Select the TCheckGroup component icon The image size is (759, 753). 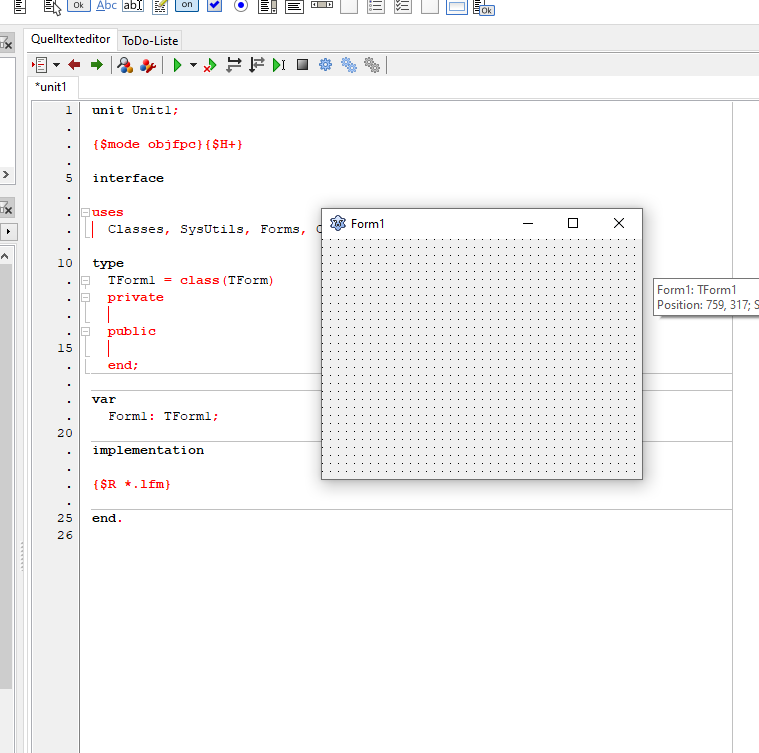pyautogui.click(x=403, y=6)
